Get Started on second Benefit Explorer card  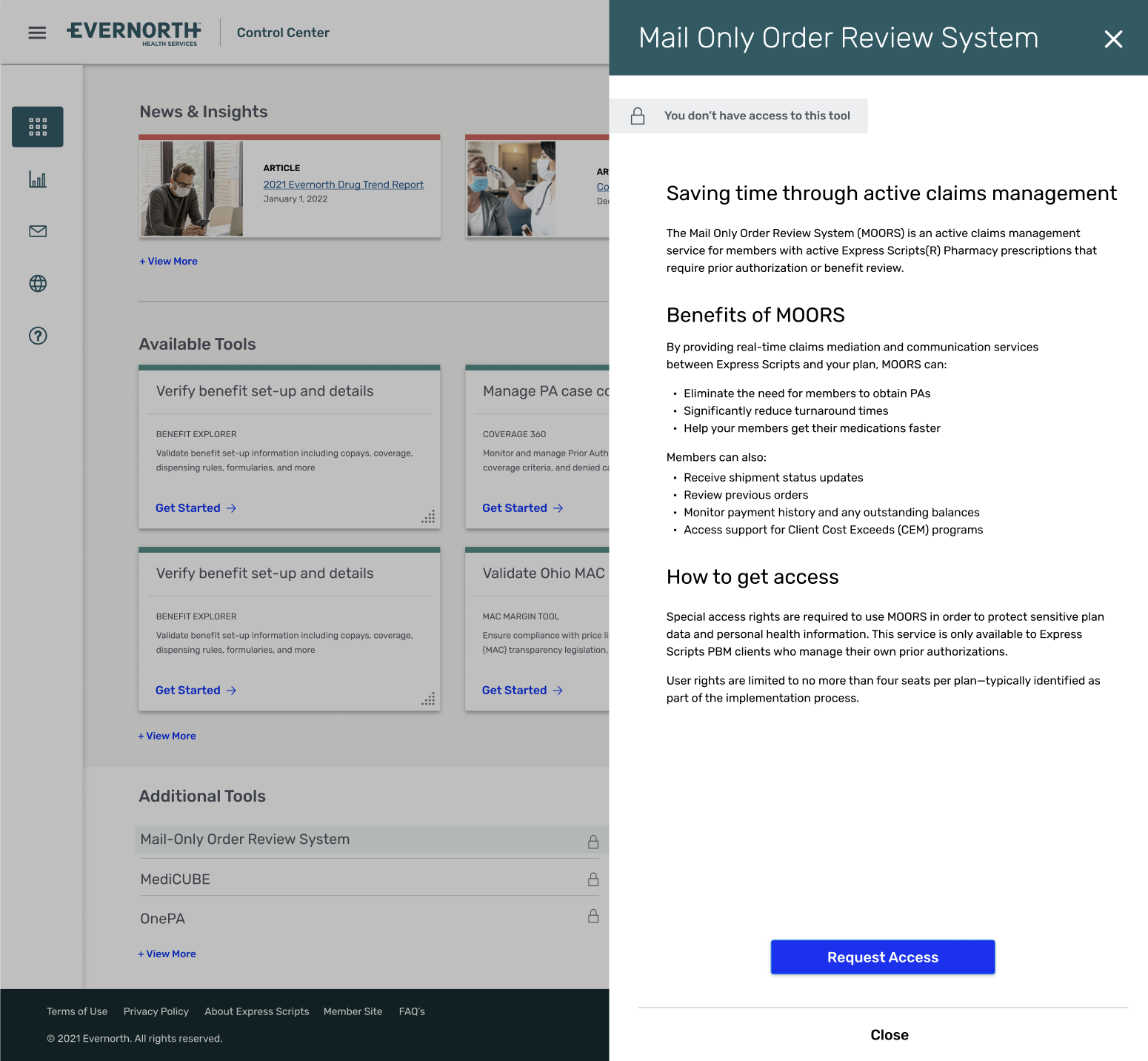pyautogui.click(x=196, y=691)
